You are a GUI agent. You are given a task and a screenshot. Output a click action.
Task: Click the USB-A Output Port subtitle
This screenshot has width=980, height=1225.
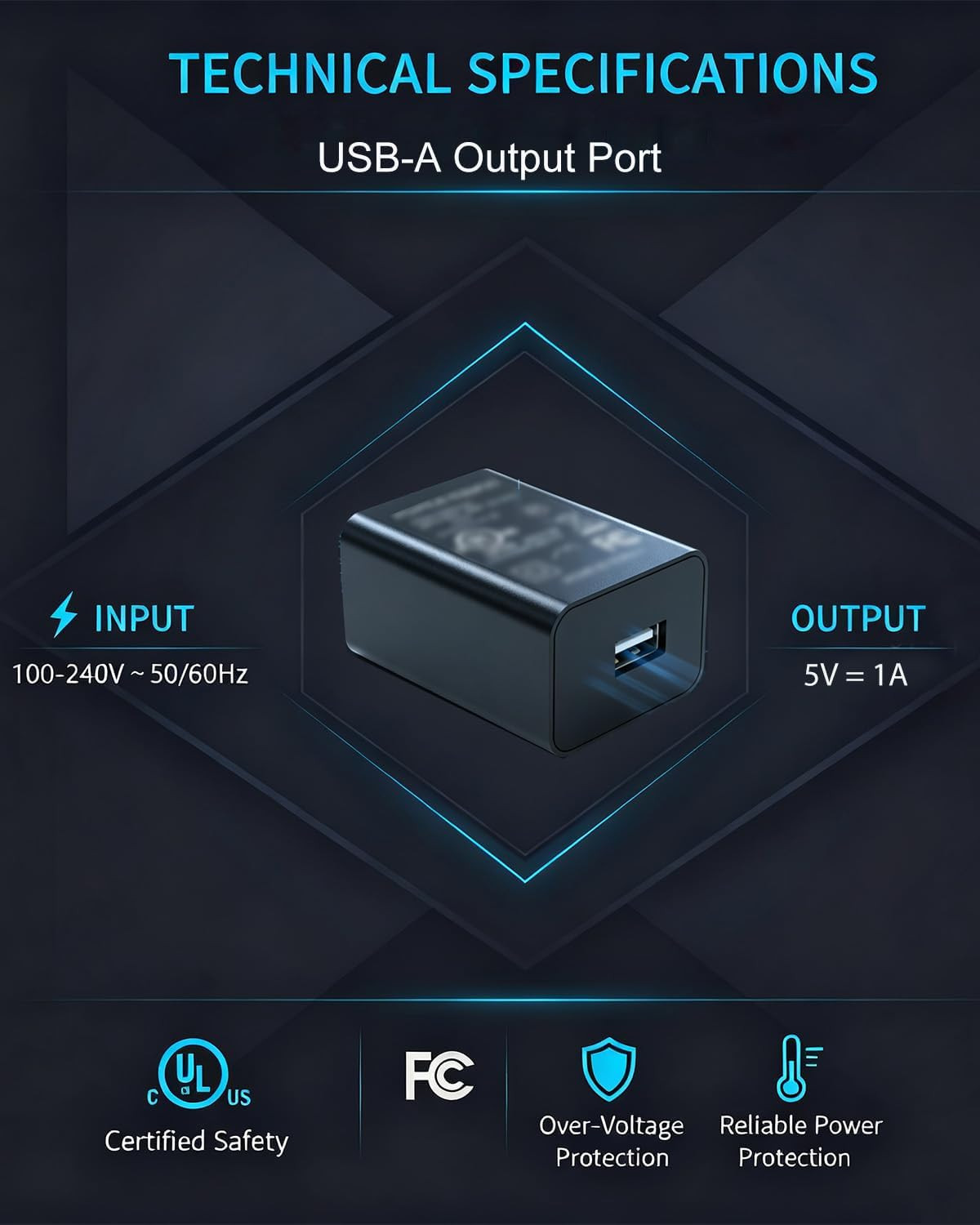489,158
